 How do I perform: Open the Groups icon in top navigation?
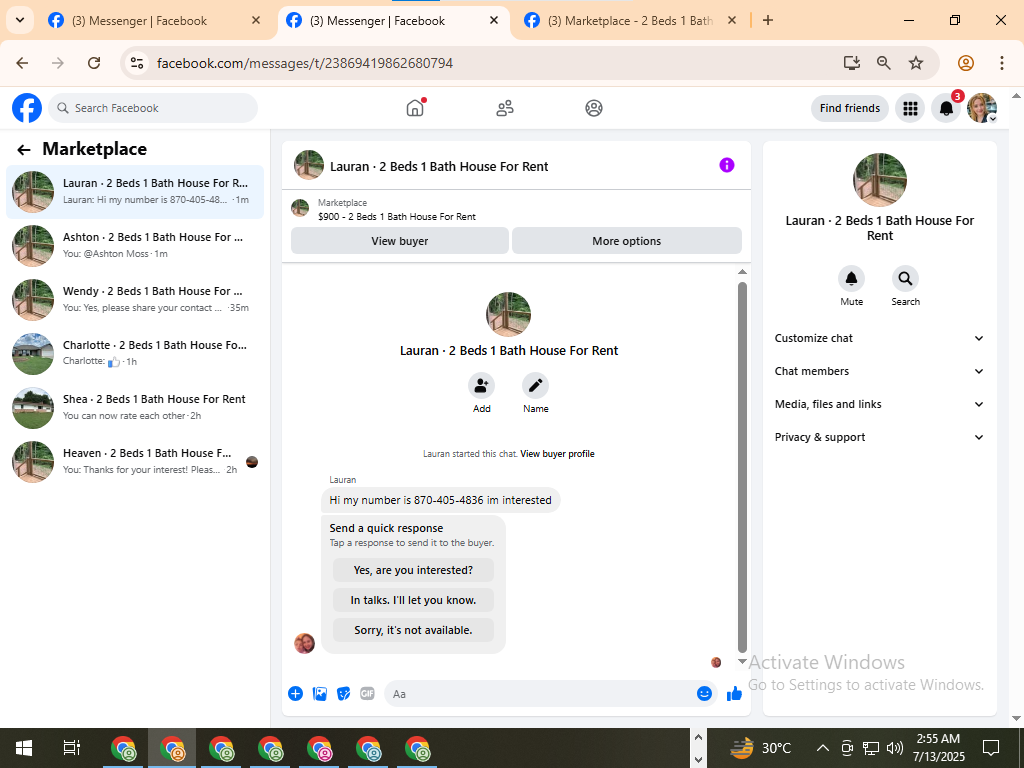[594, 108]
